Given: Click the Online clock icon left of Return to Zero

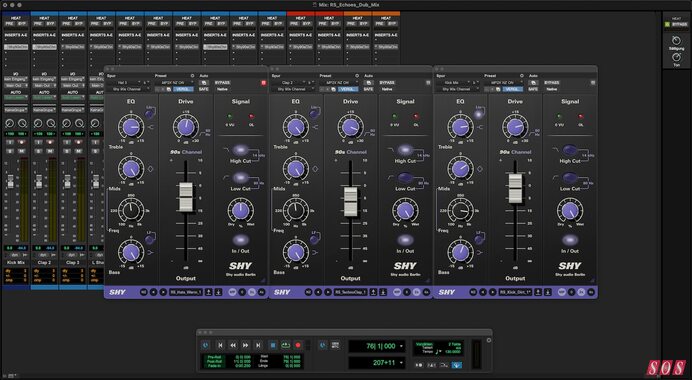Looking at the screenshot, I should click(205, 346).
